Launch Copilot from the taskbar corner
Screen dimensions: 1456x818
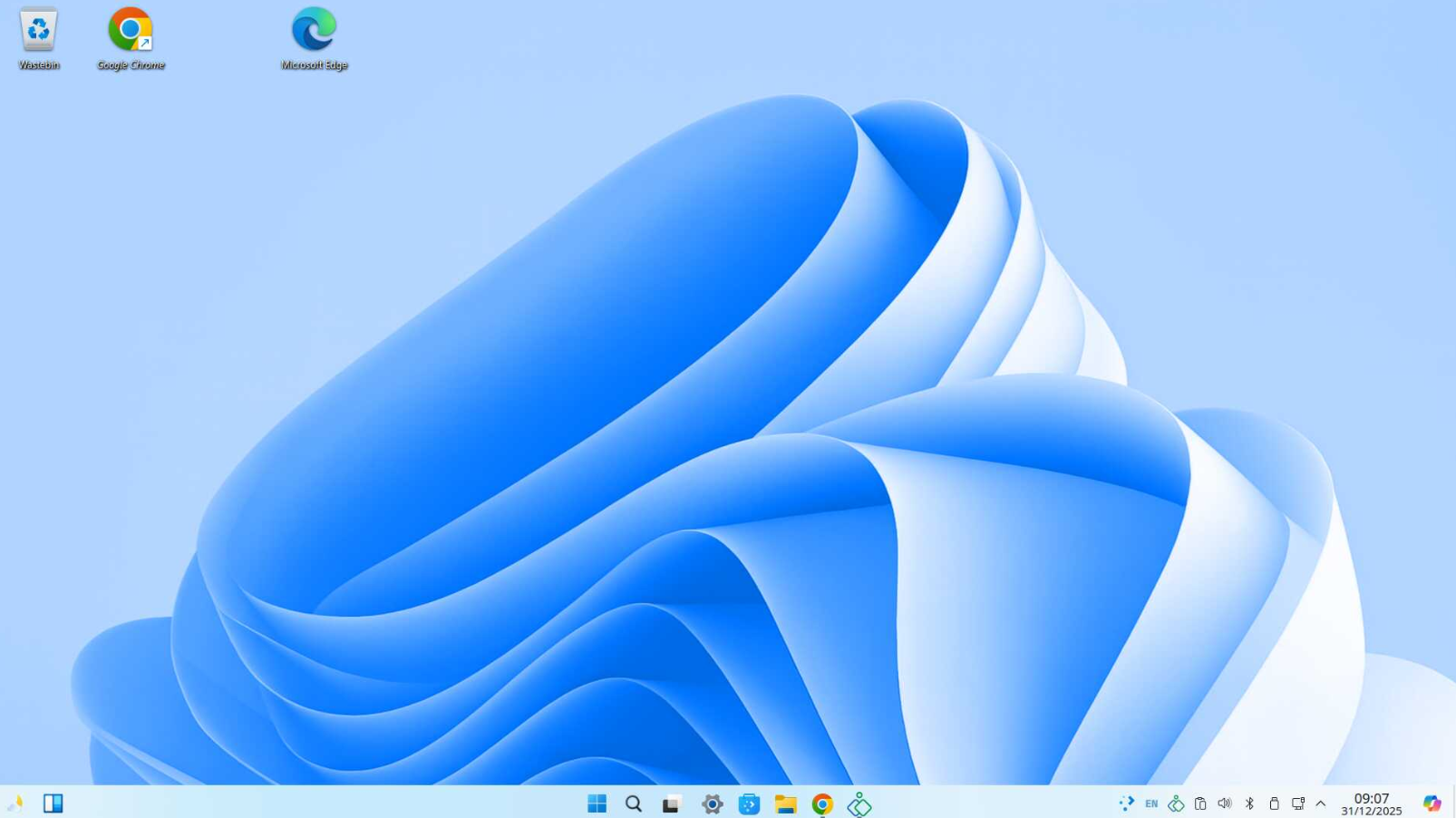point(1432,803)
